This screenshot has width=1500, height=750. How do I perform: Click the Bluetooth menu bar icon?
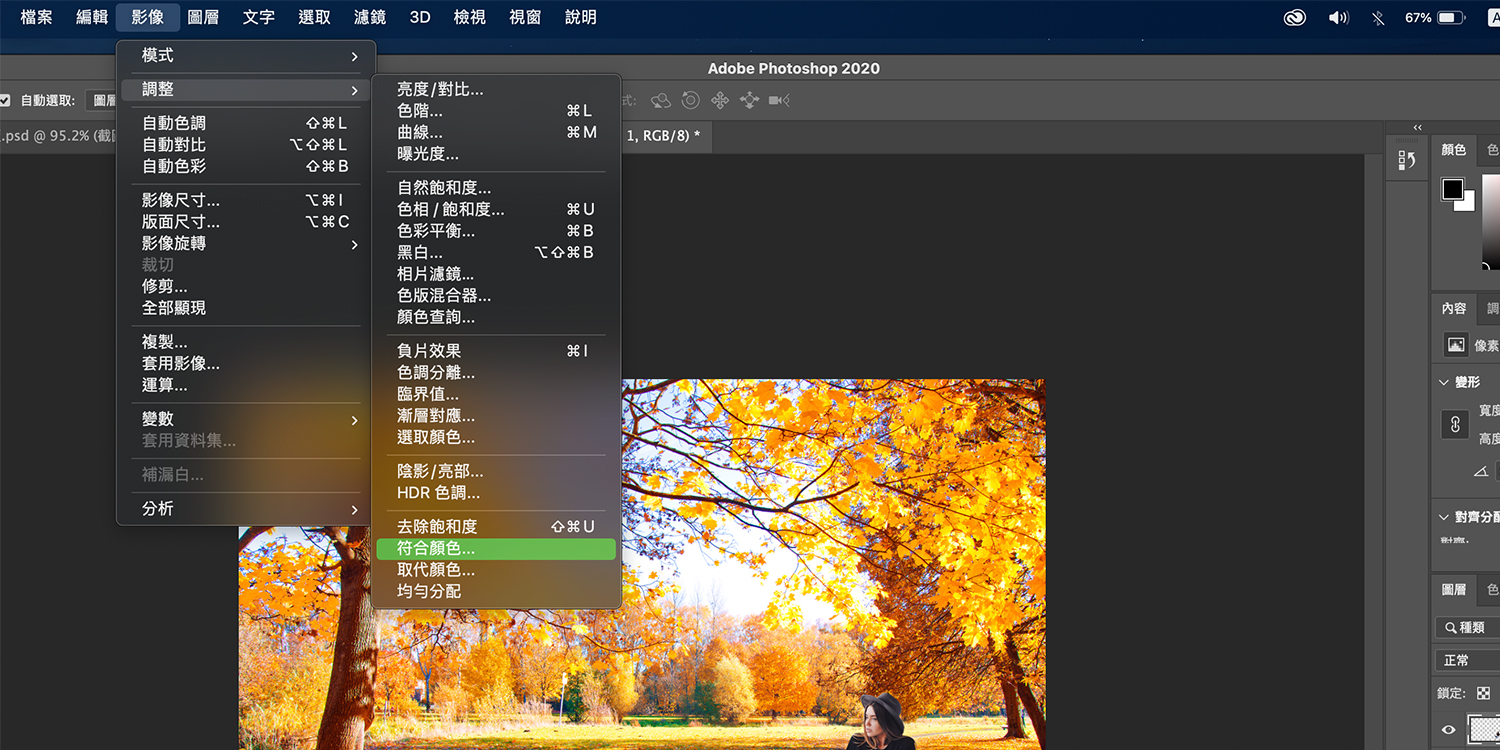point(1379,17)
